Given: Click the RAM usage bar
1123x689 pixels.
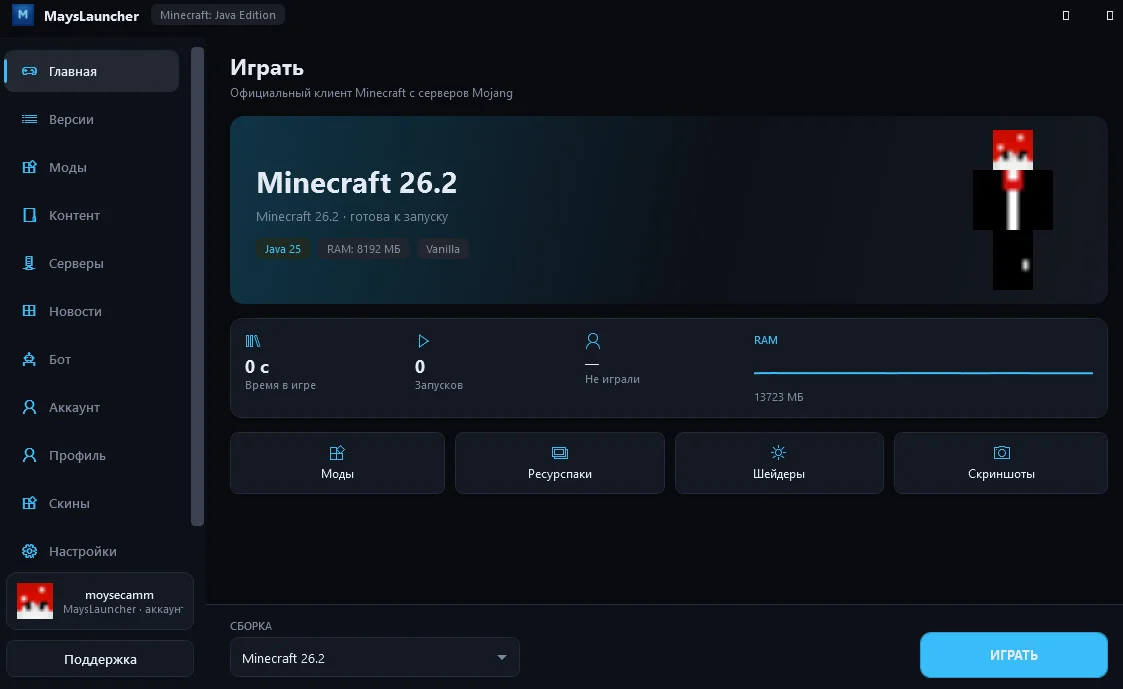Looking at the screenshot, I should click(923, 372).
